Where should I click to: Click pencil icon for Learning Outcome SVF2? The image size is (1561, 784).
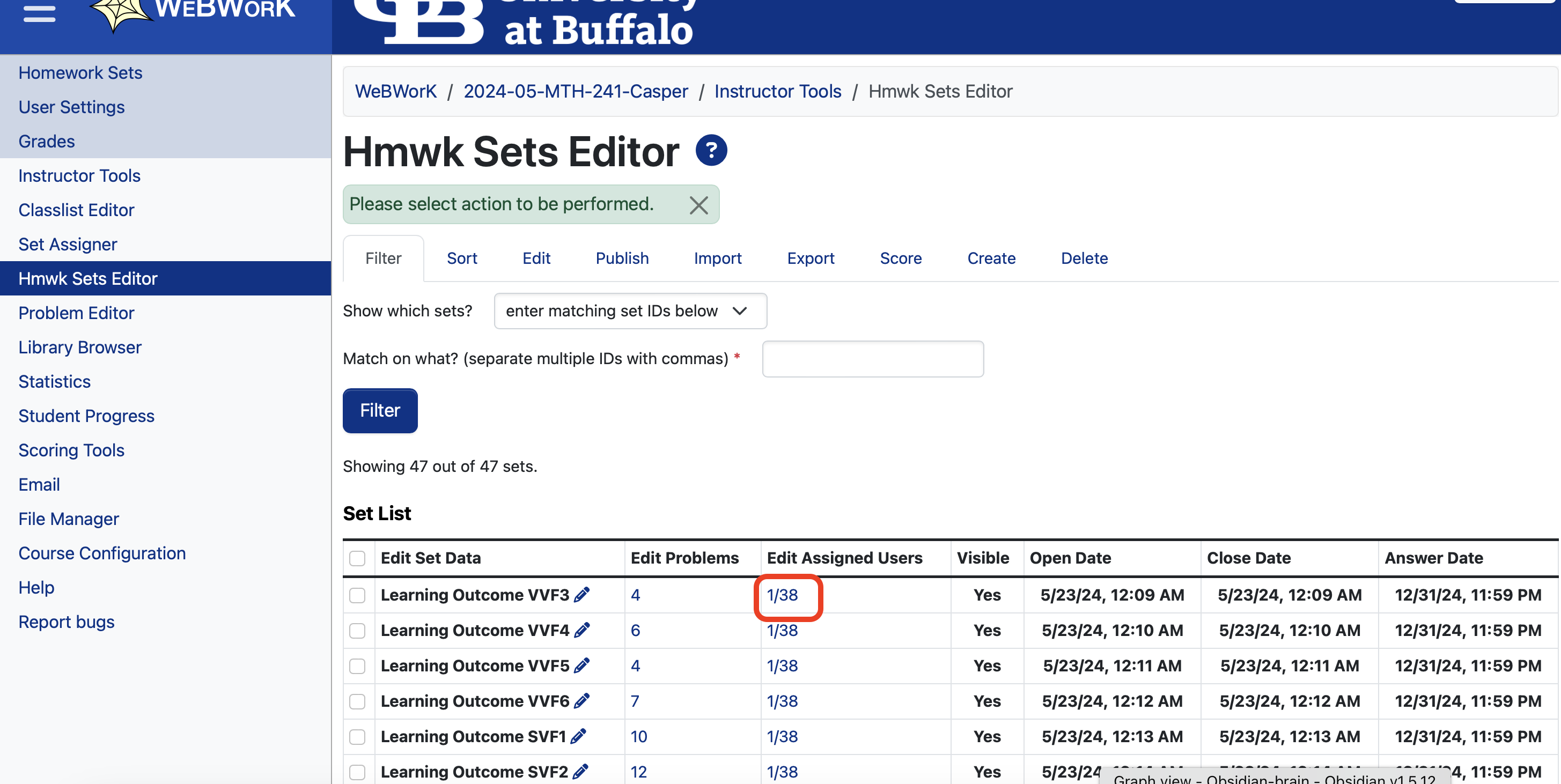click(x=580, y=771)
